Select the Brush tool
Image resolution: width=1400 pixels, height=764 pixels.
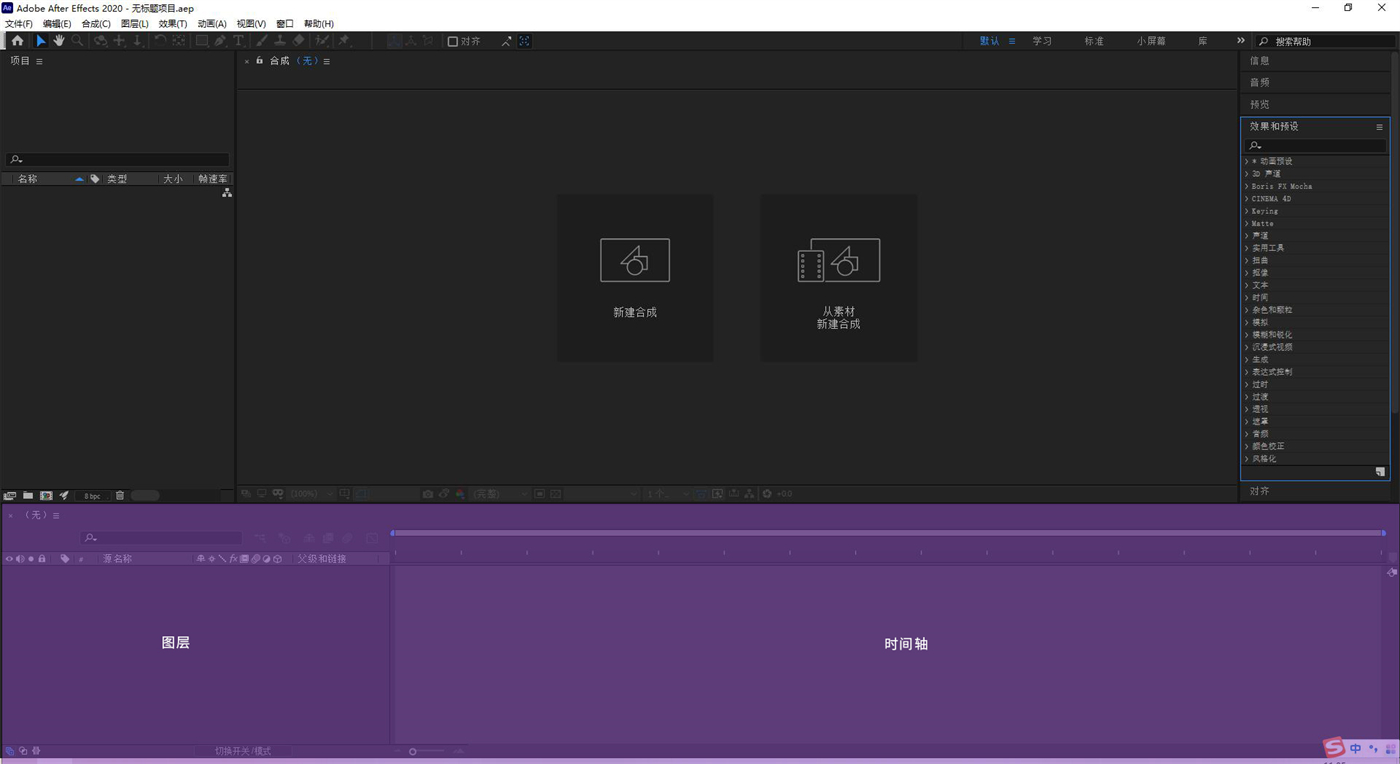261,41
